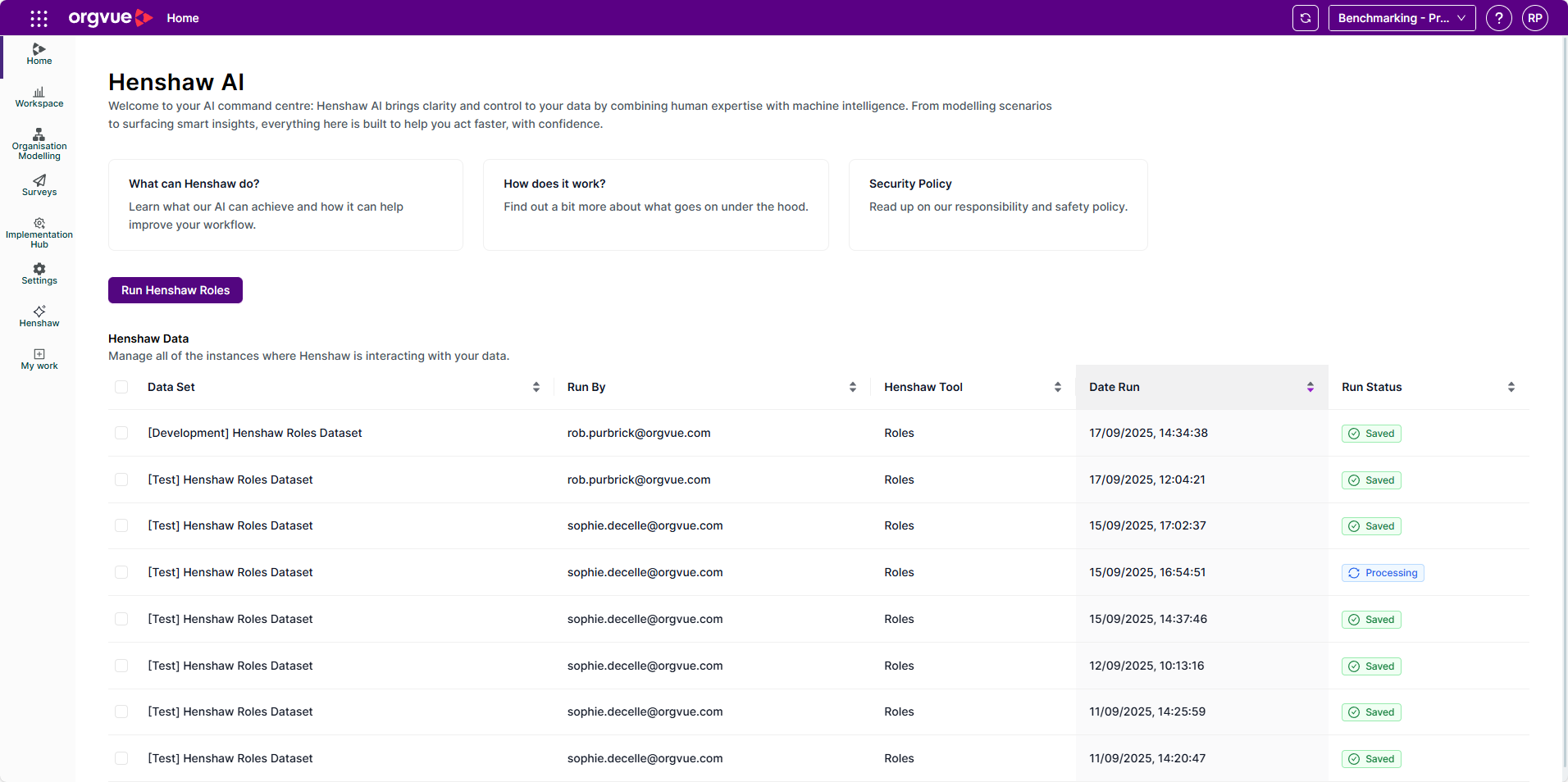Click the [Development] Henshaw Roles Dataset name
This screenshot has height=782, width=1568.
pos(255,433)
